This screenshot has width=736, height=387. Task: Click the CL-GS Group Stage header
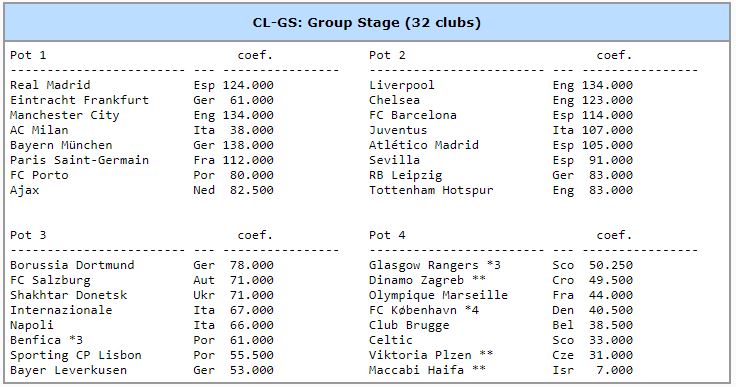pos(367,23)
